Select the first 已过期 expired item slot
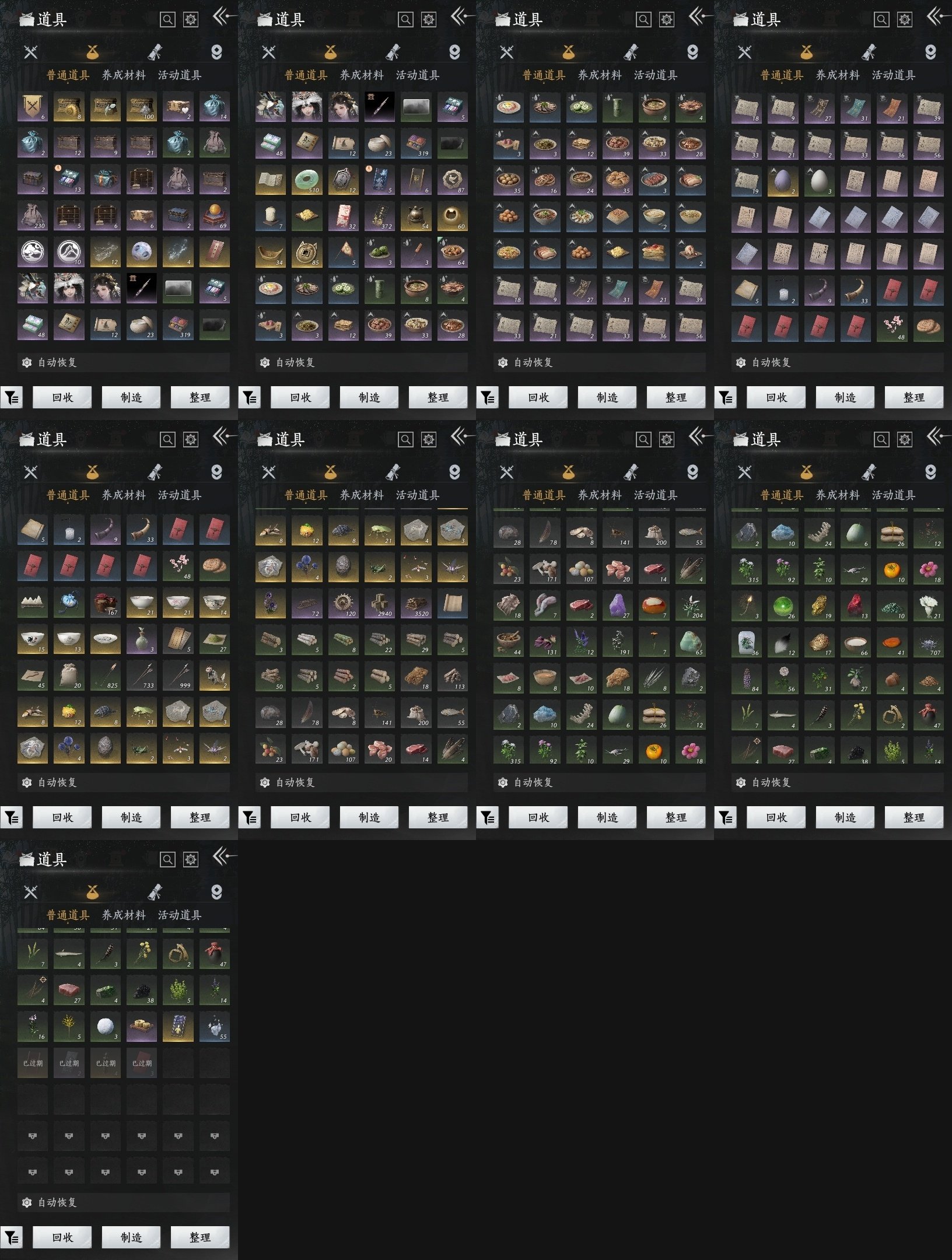952x1260 pixels. pos(32,1063)
